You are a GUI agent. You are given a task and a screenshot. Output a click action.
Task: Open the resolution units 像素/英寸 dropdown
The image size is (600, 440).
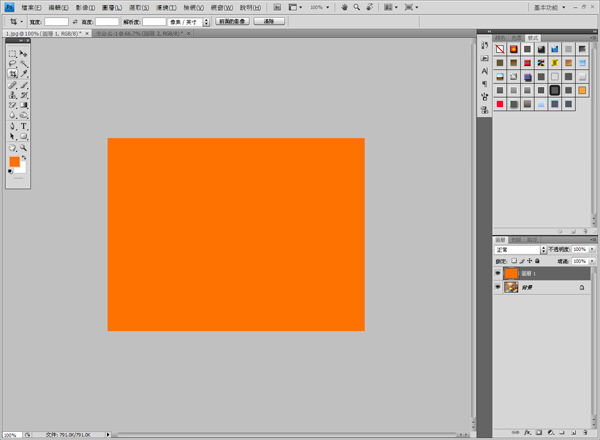coord(190,20)
